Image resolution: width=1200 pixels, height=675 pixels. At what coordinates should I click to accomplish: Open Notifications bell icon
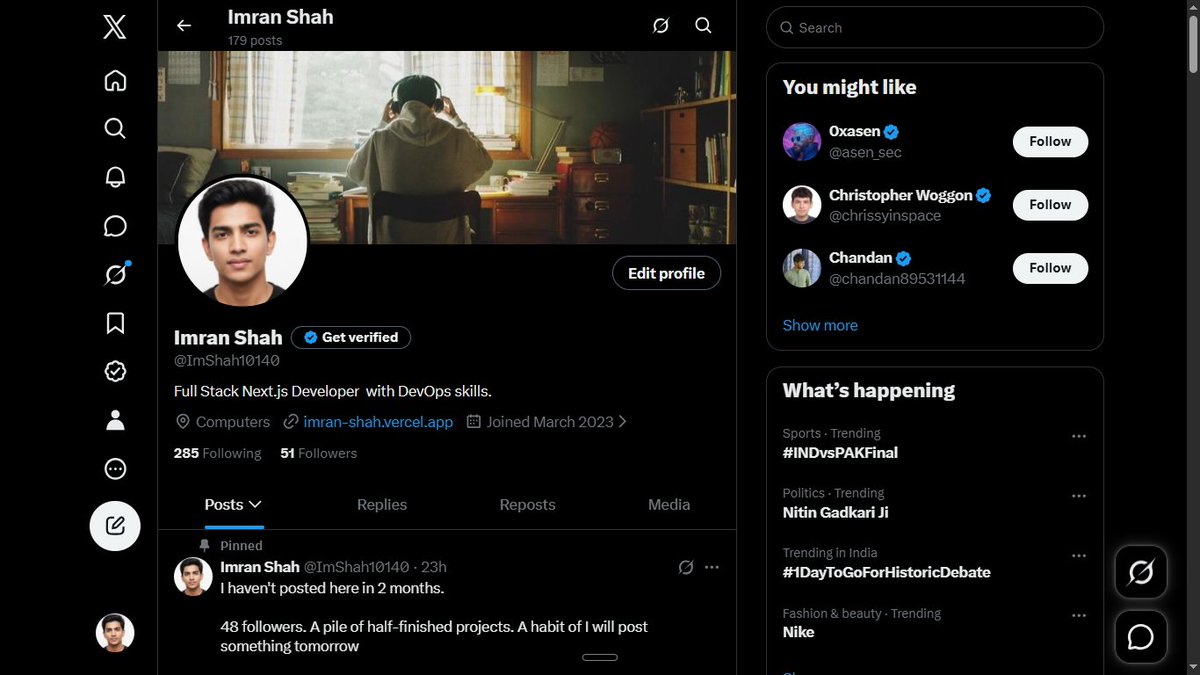pyautogui.click(x=115, y=177)
